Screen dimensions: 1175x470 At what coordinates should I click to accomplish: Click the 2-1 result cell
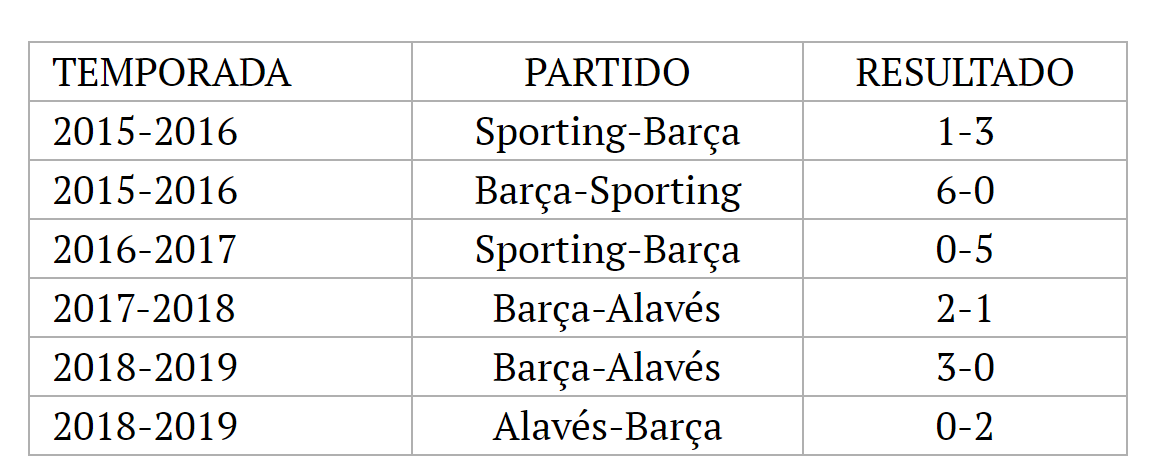point(965,309)
